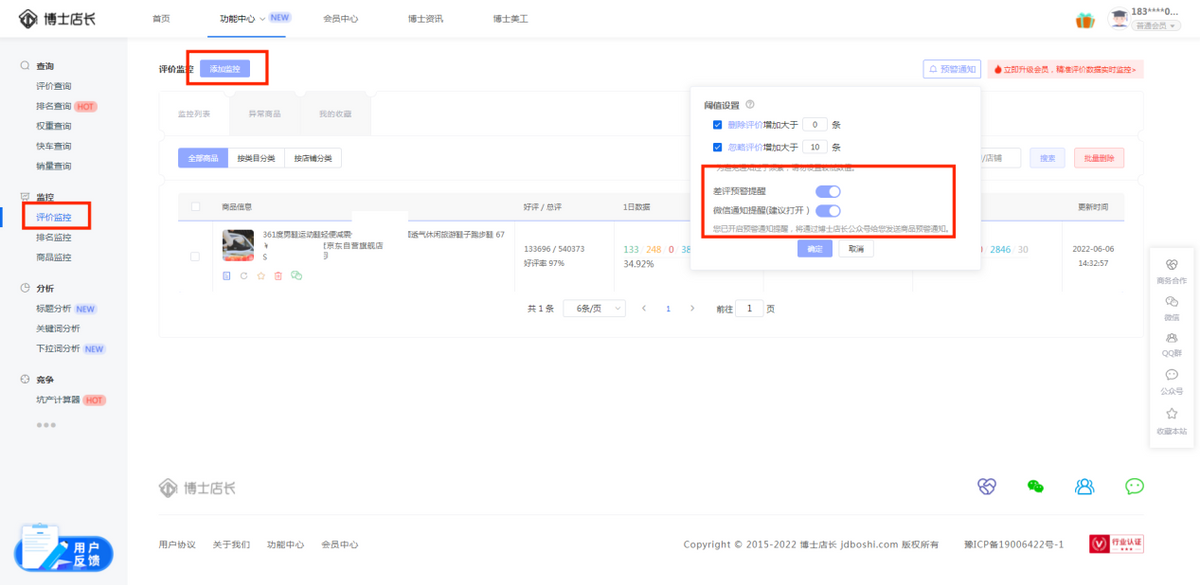Click the 批量删除 button
This screenshot has height=585, width=1200.
(1099, 158)
